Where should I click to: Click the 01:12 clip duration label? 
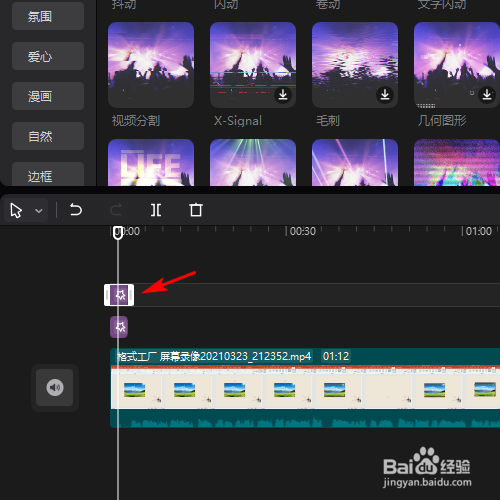click(336, 356)
